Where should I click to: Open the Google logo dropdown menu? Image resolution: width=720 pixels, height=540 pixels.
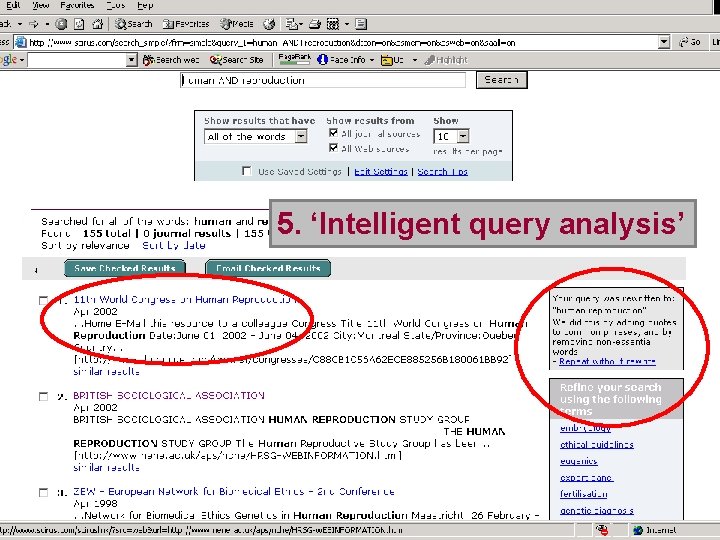(22, 60)
